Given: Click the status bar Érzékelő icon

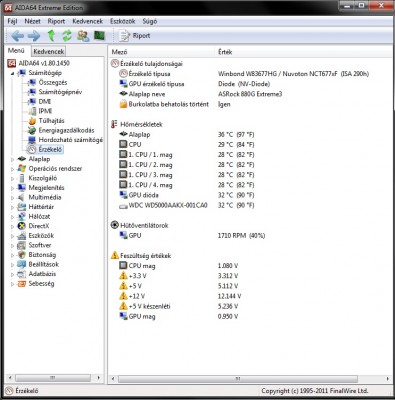Looking at the screenshot, I should (9, 391).
